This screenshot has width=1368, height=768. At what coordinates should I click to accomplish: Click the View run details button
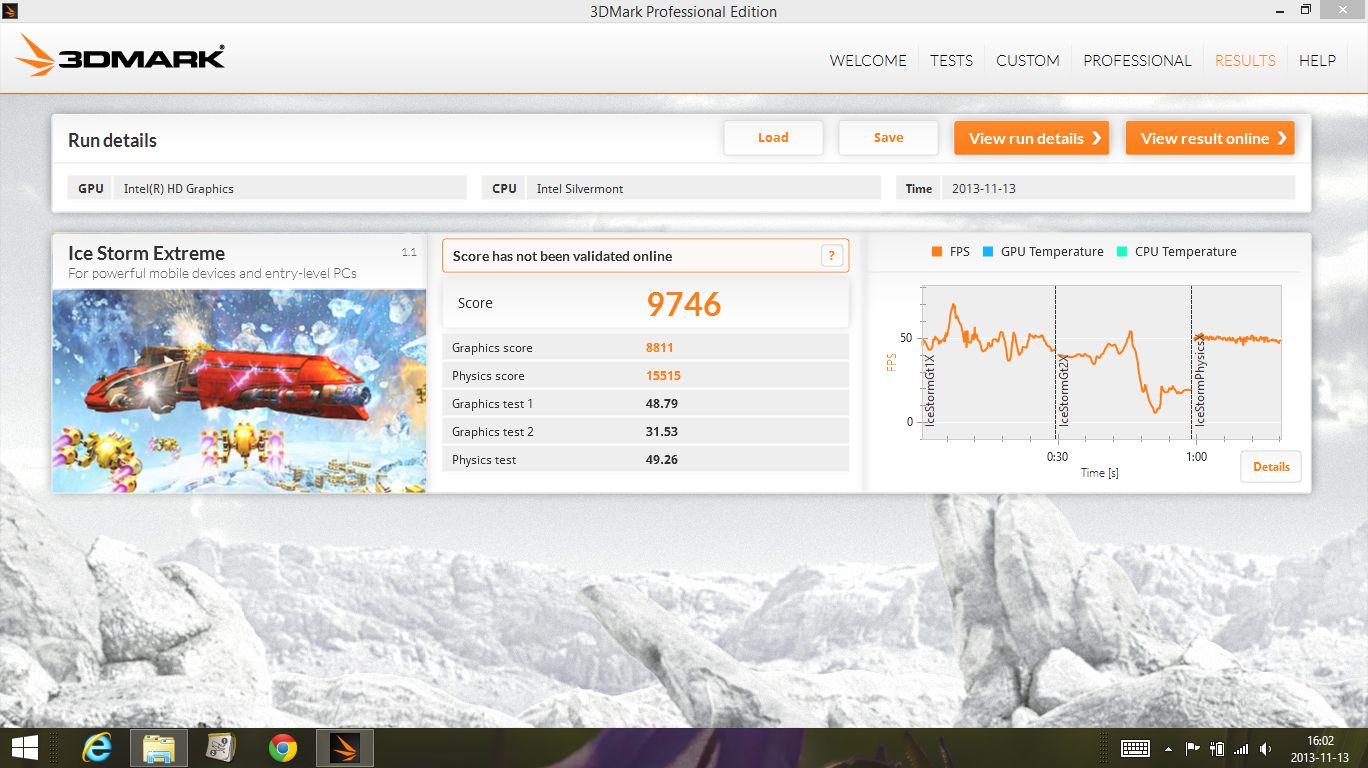[x=1033, y=138]
